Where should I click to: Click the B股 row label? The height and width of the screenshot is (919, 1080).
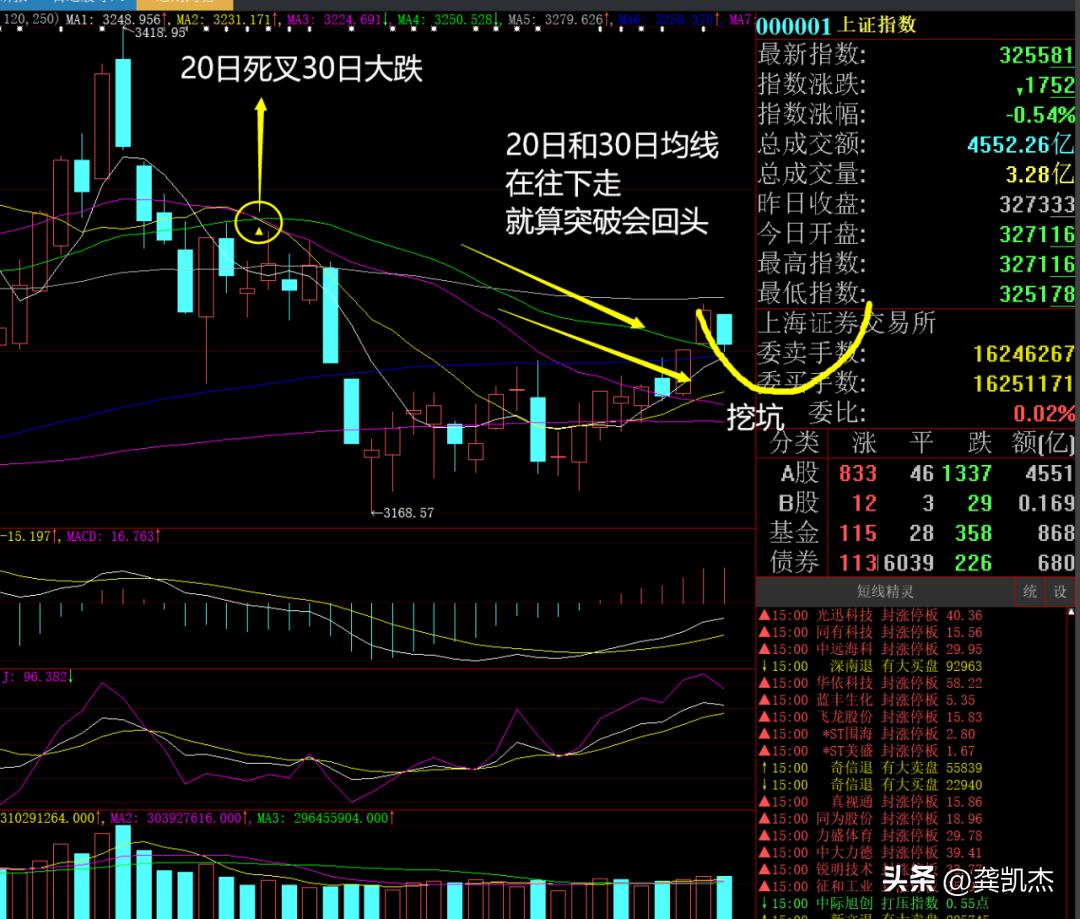[798, 504]
